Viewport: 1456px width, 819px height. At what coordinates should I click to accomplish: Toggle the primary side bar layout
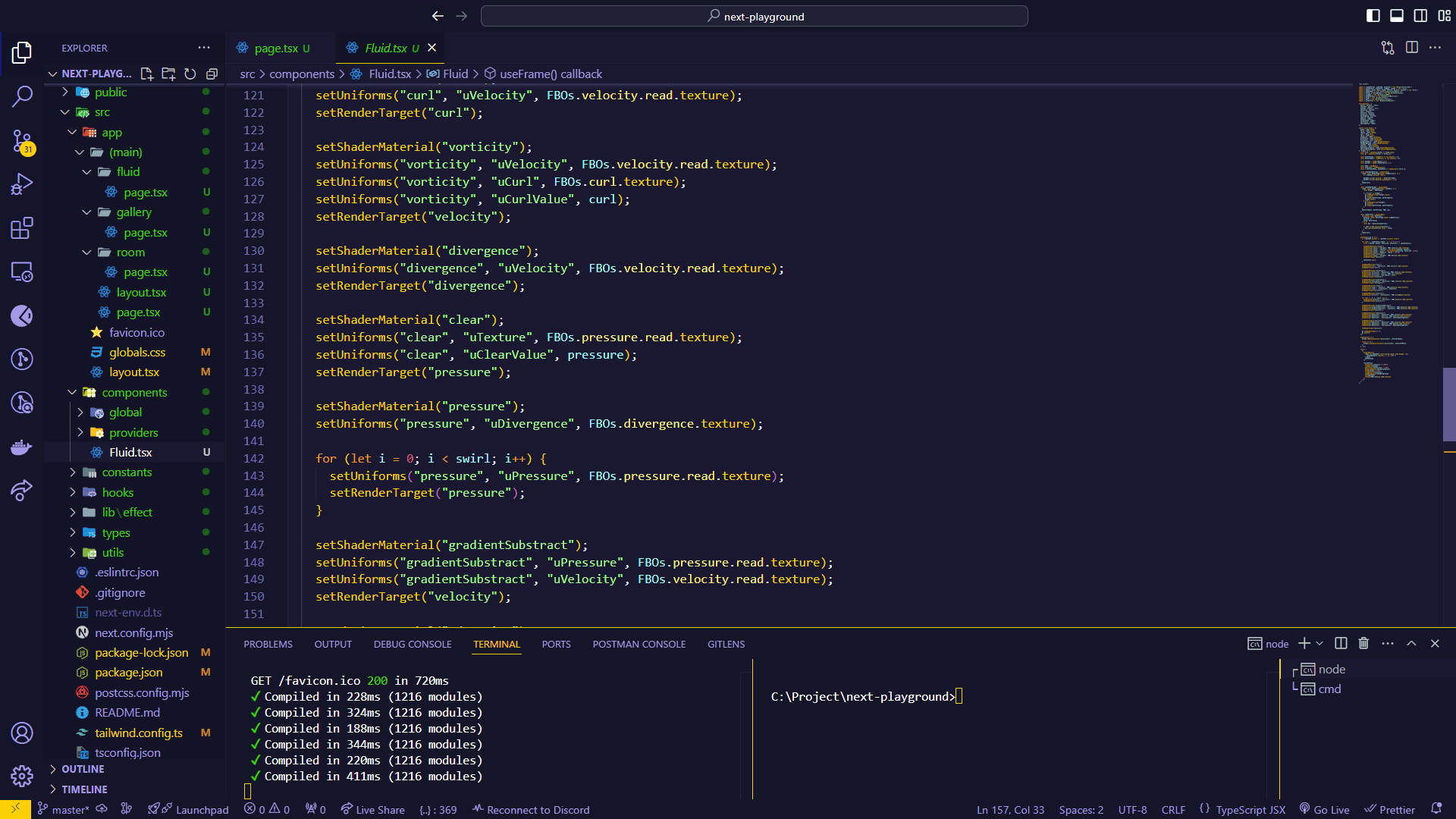[1373, 16]
